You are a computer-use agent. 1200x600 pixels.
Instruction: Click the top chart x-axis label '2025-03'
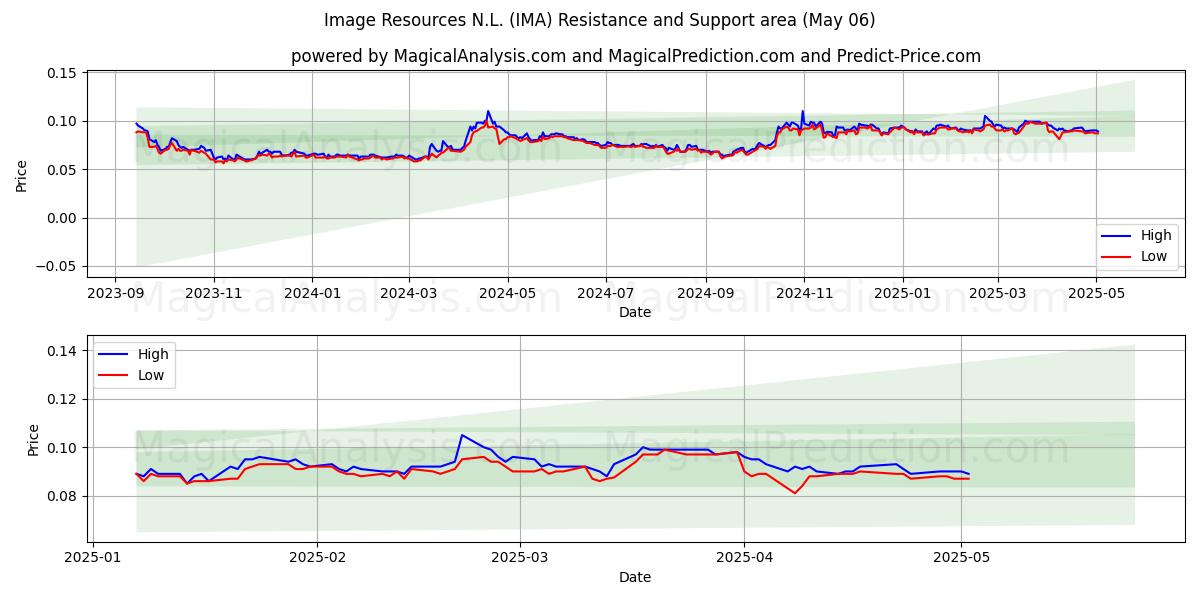click(998, 292)
